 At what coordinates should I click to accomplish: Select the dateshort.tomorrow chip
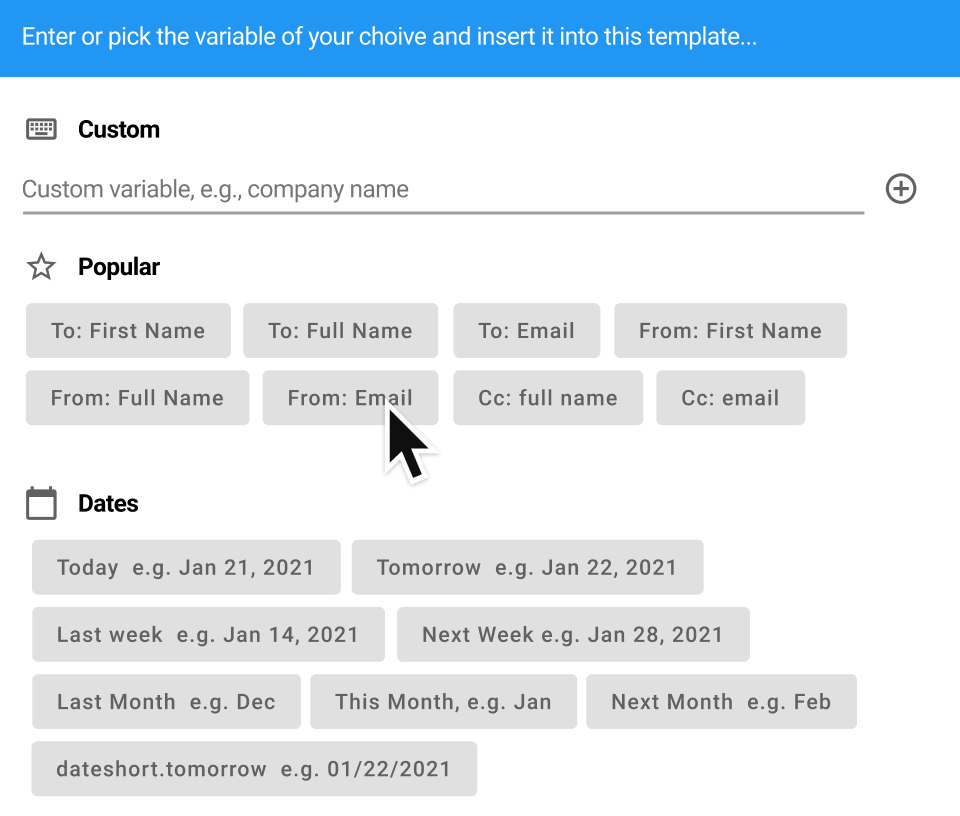point(254,768)
